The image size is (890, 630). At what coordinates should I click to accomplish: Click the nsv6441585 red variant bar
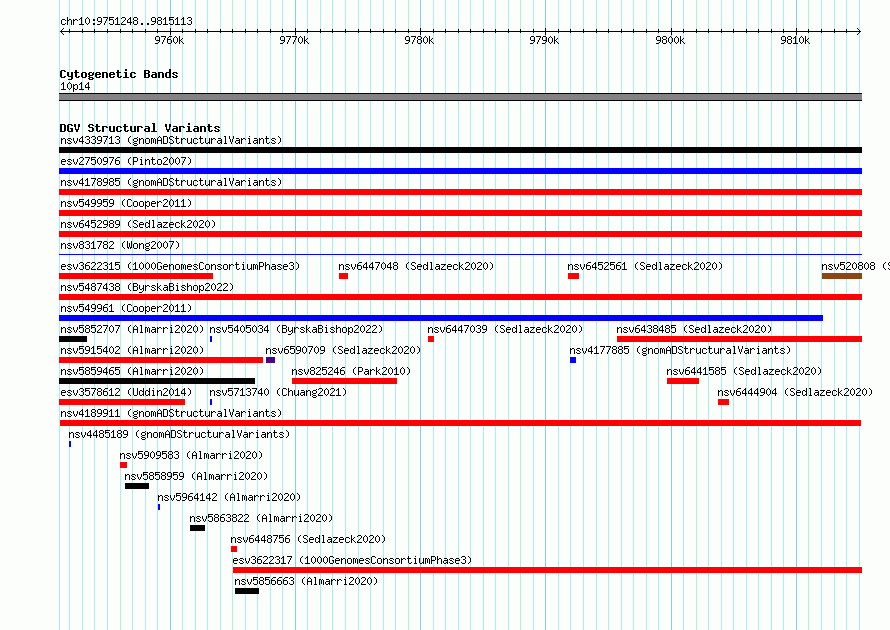[x=683, y=381]
